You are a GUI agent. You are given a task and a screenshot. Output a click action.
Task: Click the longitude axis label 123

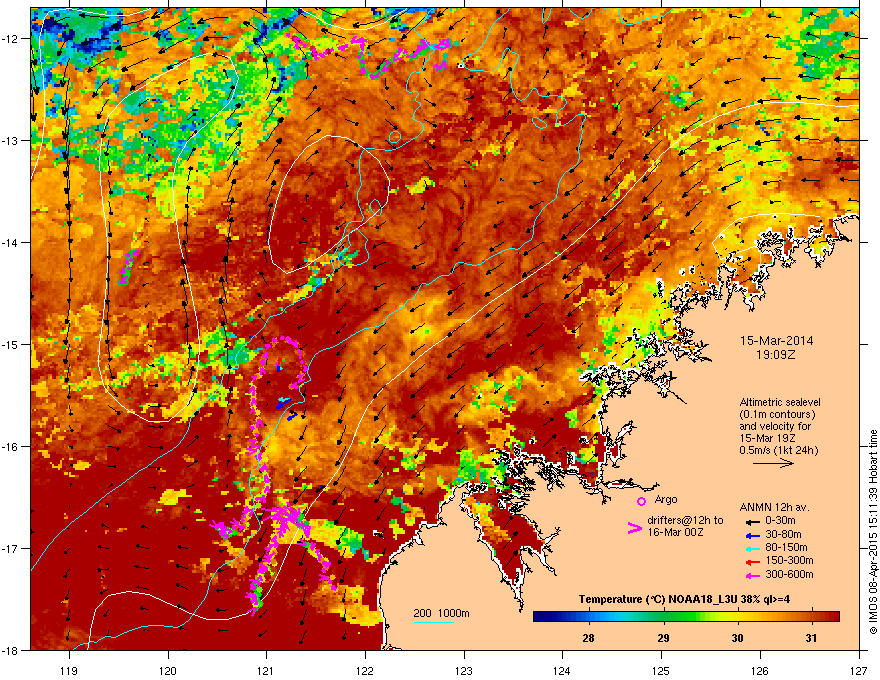coord(464,670)
